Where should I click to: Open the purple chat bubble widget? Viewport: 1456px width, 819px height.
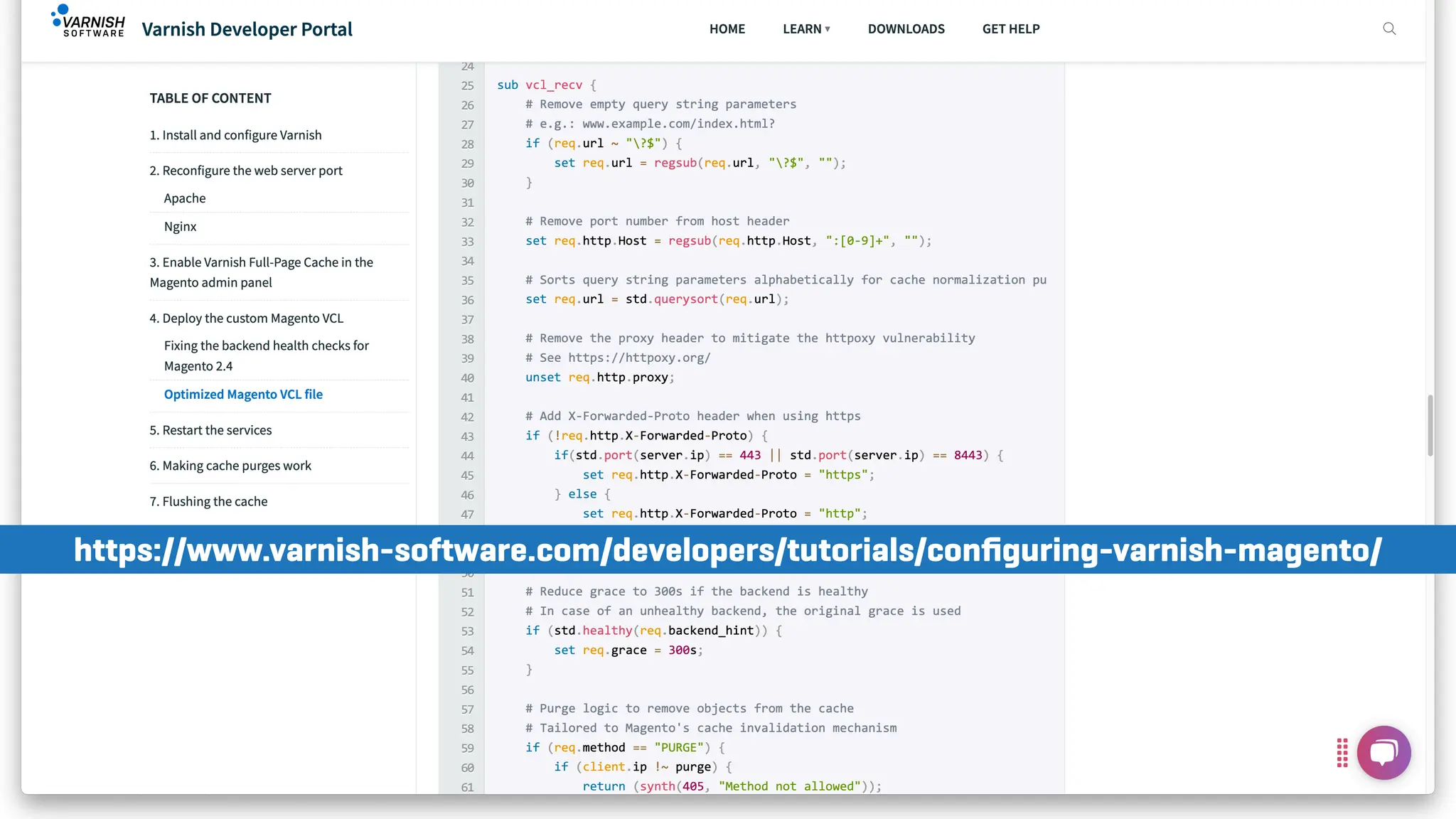pos(1383,752)
